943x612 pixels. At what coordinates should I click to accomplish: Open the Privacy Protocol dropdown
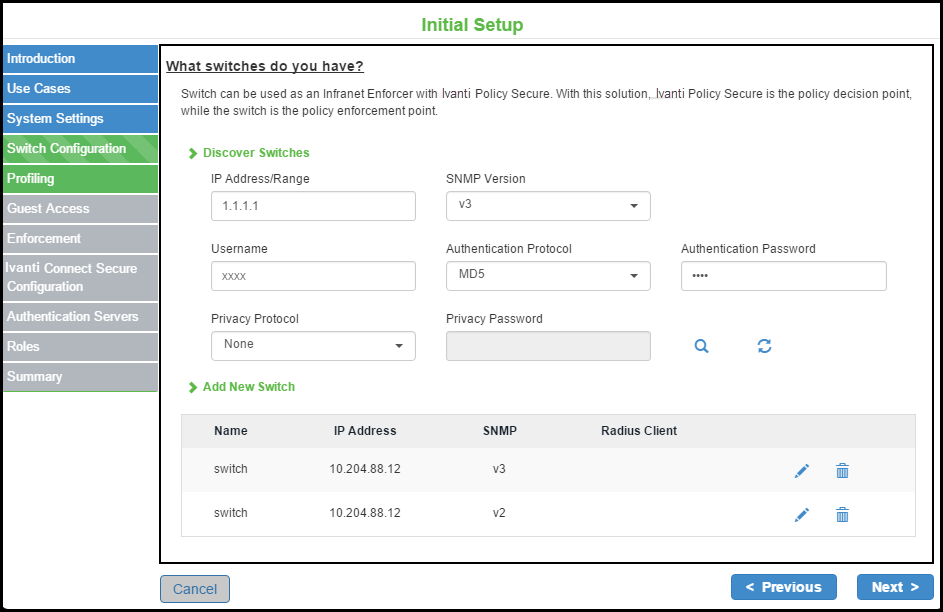pyautogui.click(x=313, y=346)
